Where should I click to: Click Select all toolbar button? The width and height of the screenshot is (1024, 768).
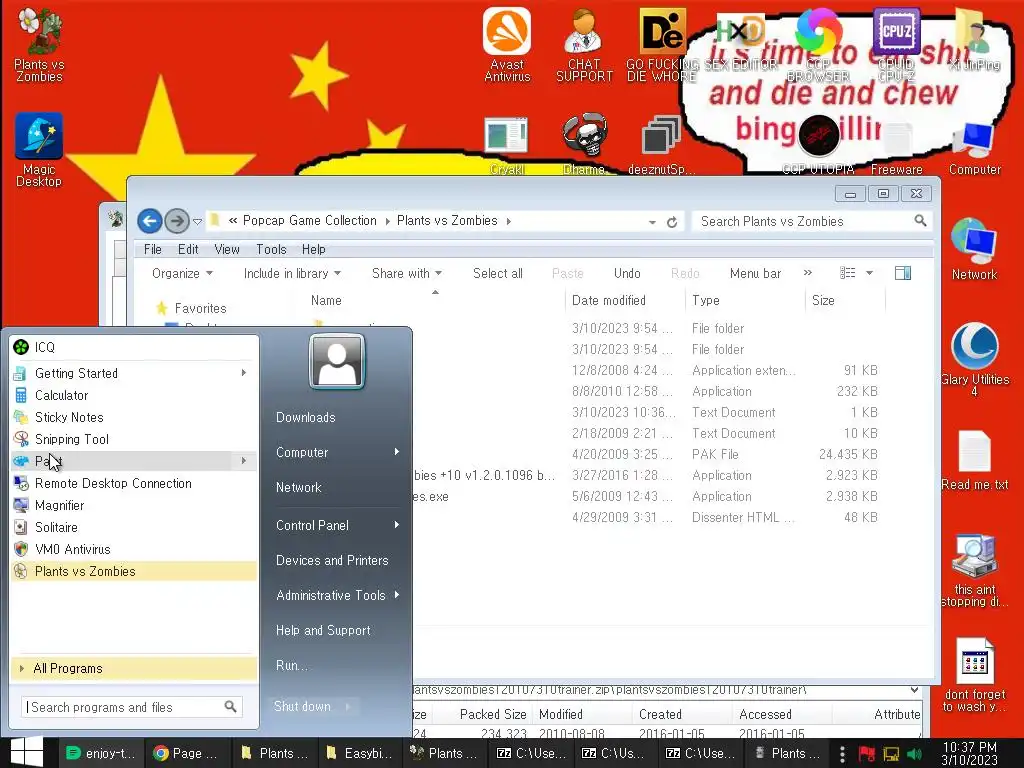click(498, 274)
